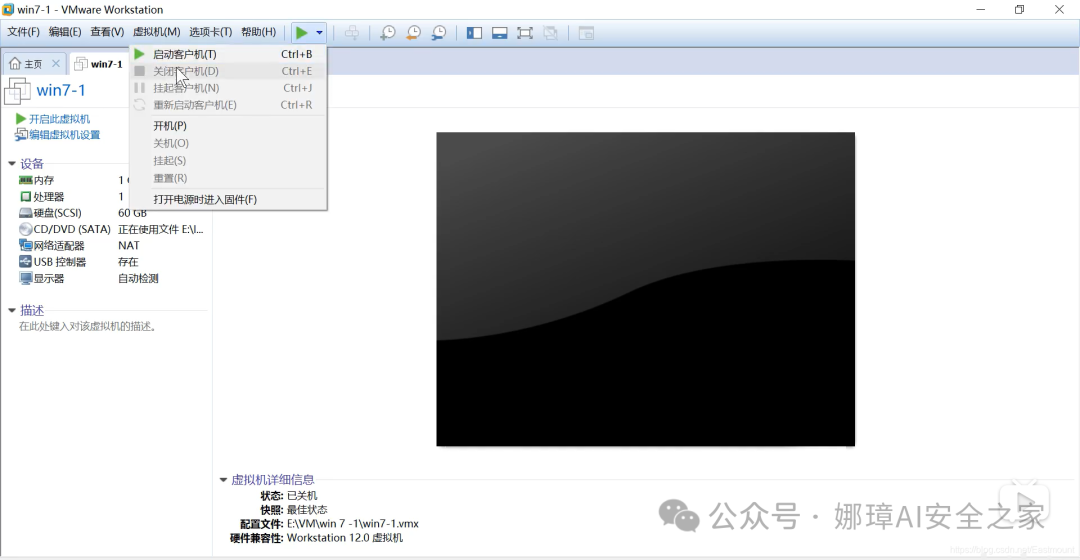Image resolution: width=1080 pixels, height=560 pixels.
Task: Choose 关闭客户机(D) menu entry
Action: 228,71
